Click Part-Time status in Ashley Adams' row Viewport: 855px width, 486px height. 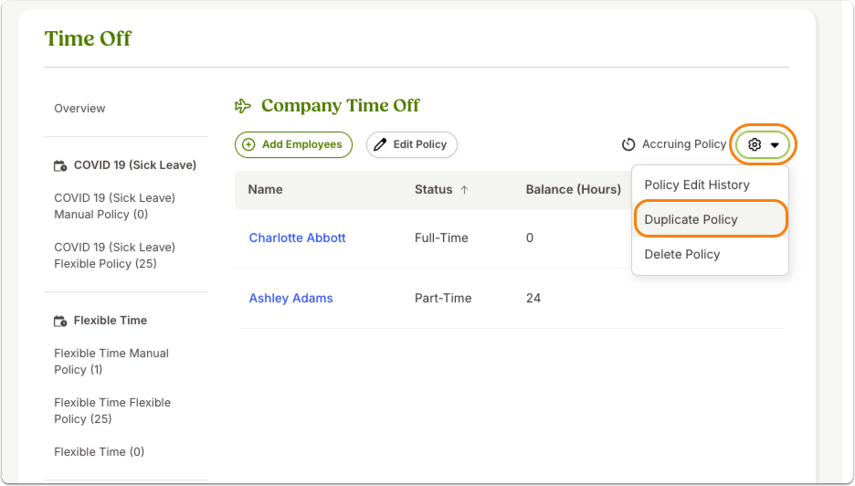(443, 298)
